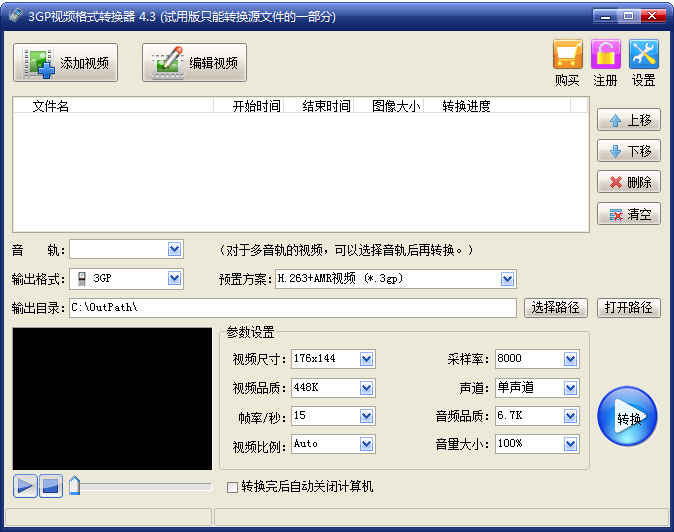Enable auto shutdown after conversion checkbox
Image resolution: width=674 pixels, height=532 pixels.
point(233,487)
